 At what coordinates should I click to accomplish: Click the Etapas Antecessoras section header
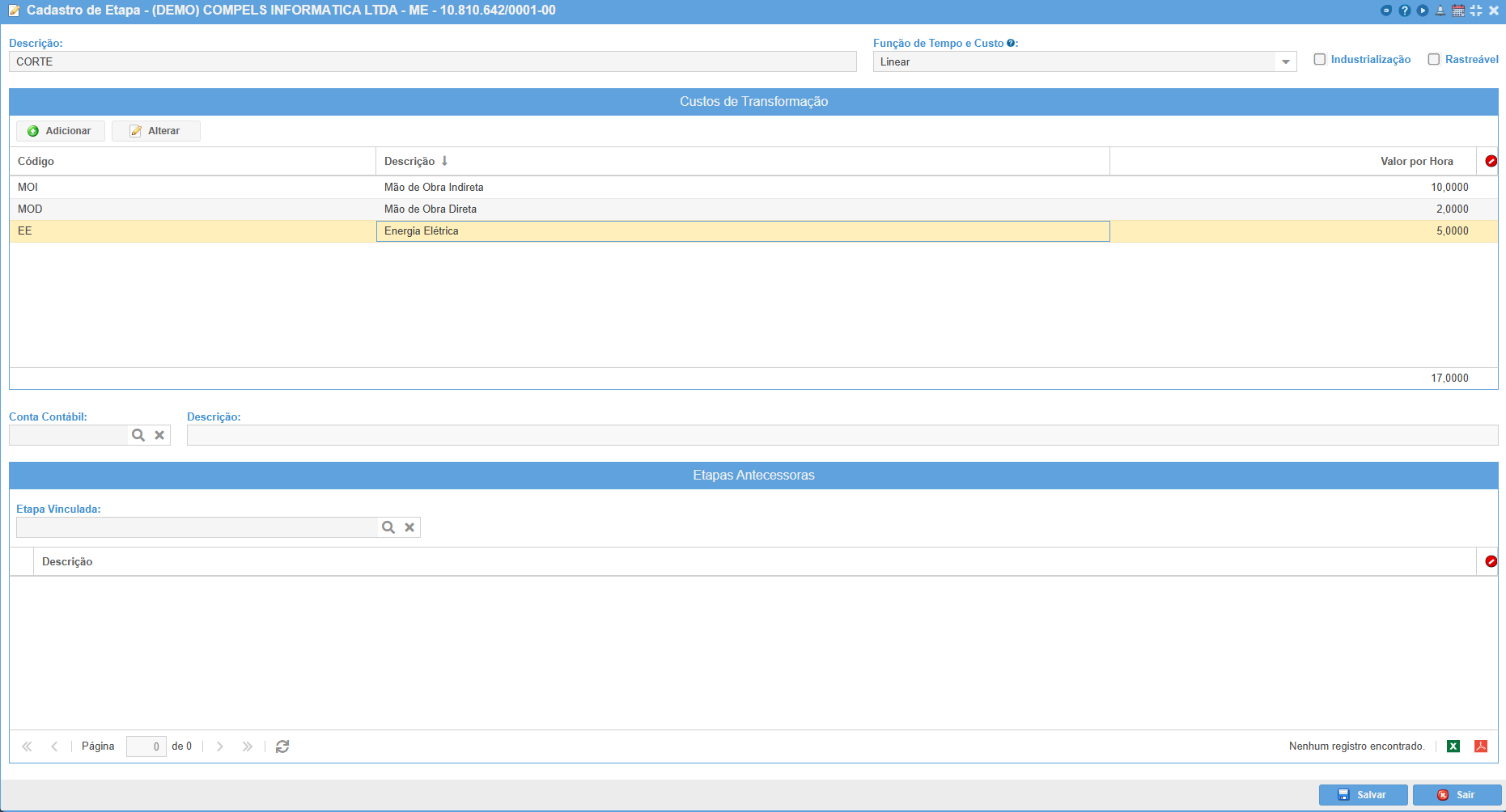point(753,475)
